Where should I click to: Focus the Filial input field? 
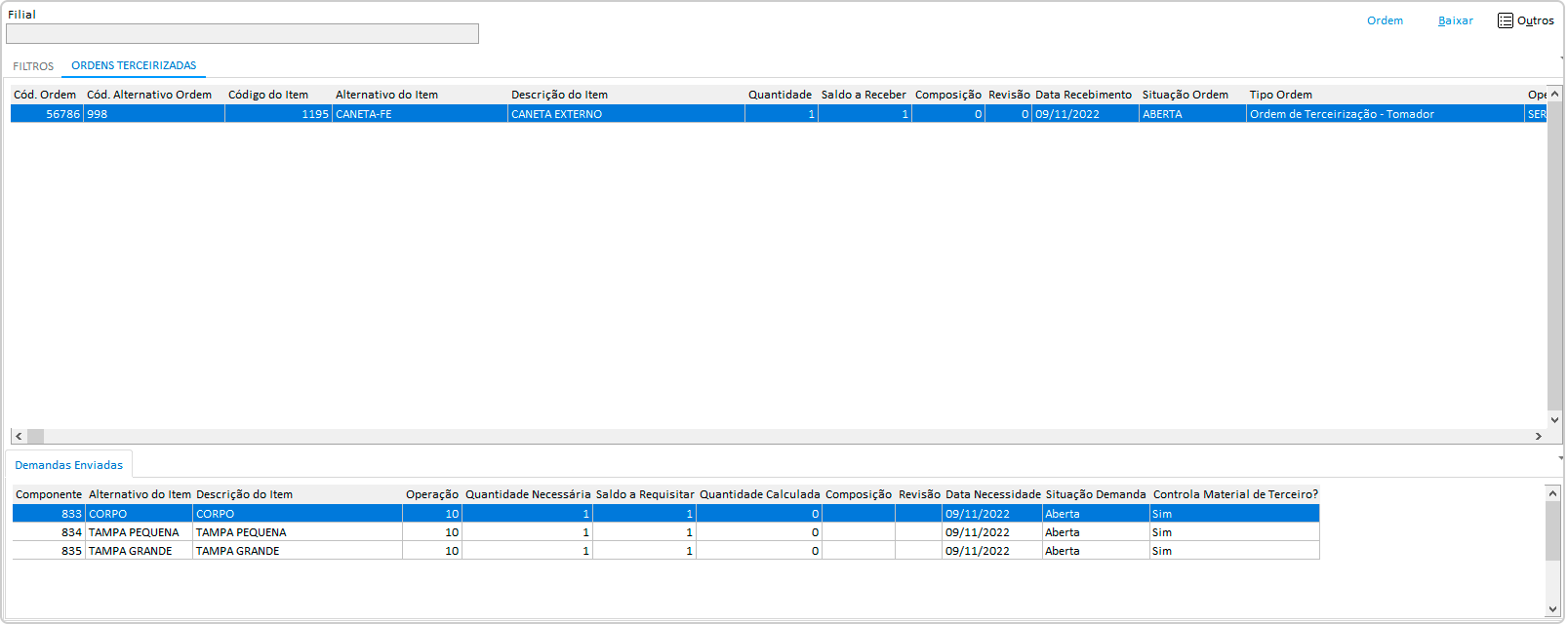click(x=242, y=34)
